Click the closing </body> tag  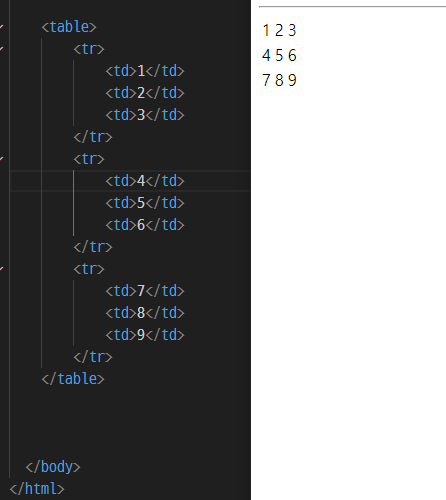point(53,467)
